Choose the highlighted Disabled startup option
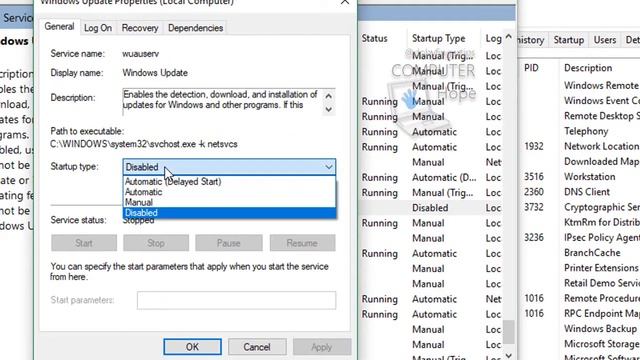The height and width of the screenshot is (360, 640). tap(229, 213)
